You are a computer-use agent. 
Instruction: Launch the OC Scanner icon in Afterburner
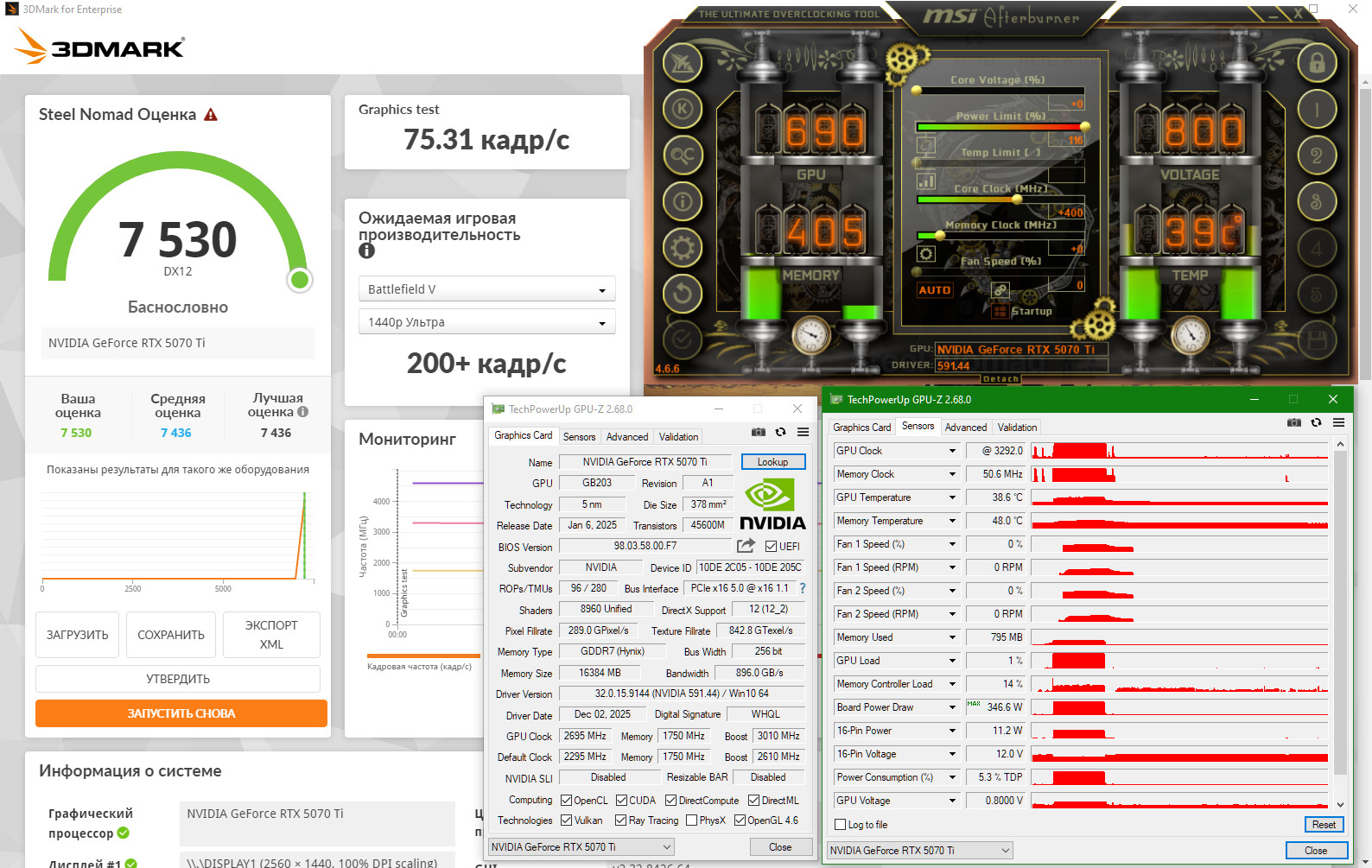[x=683, y=155]
